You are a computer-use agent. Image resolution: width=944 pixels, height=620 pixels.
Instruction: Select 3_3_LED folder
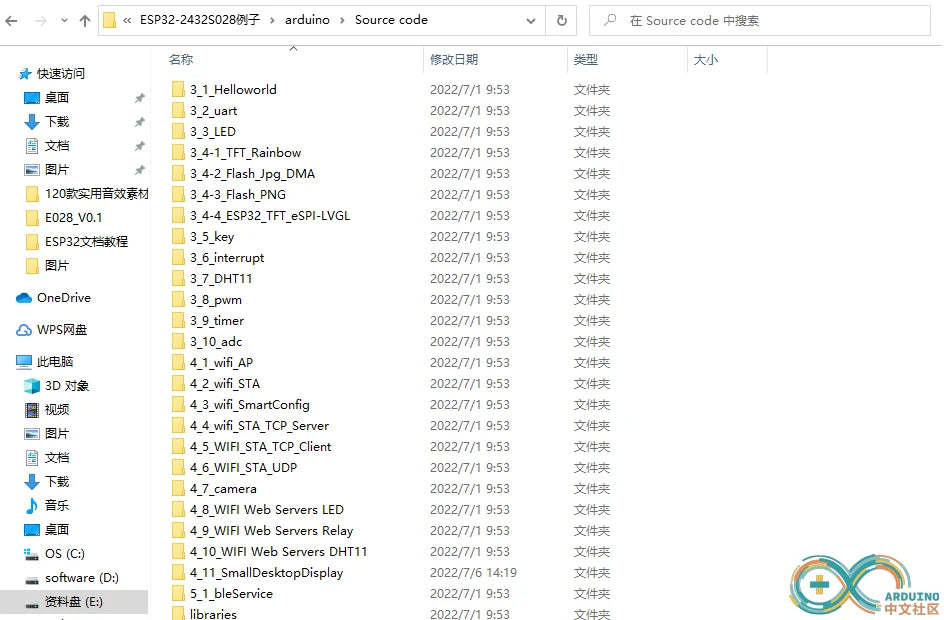click(213, 132)
